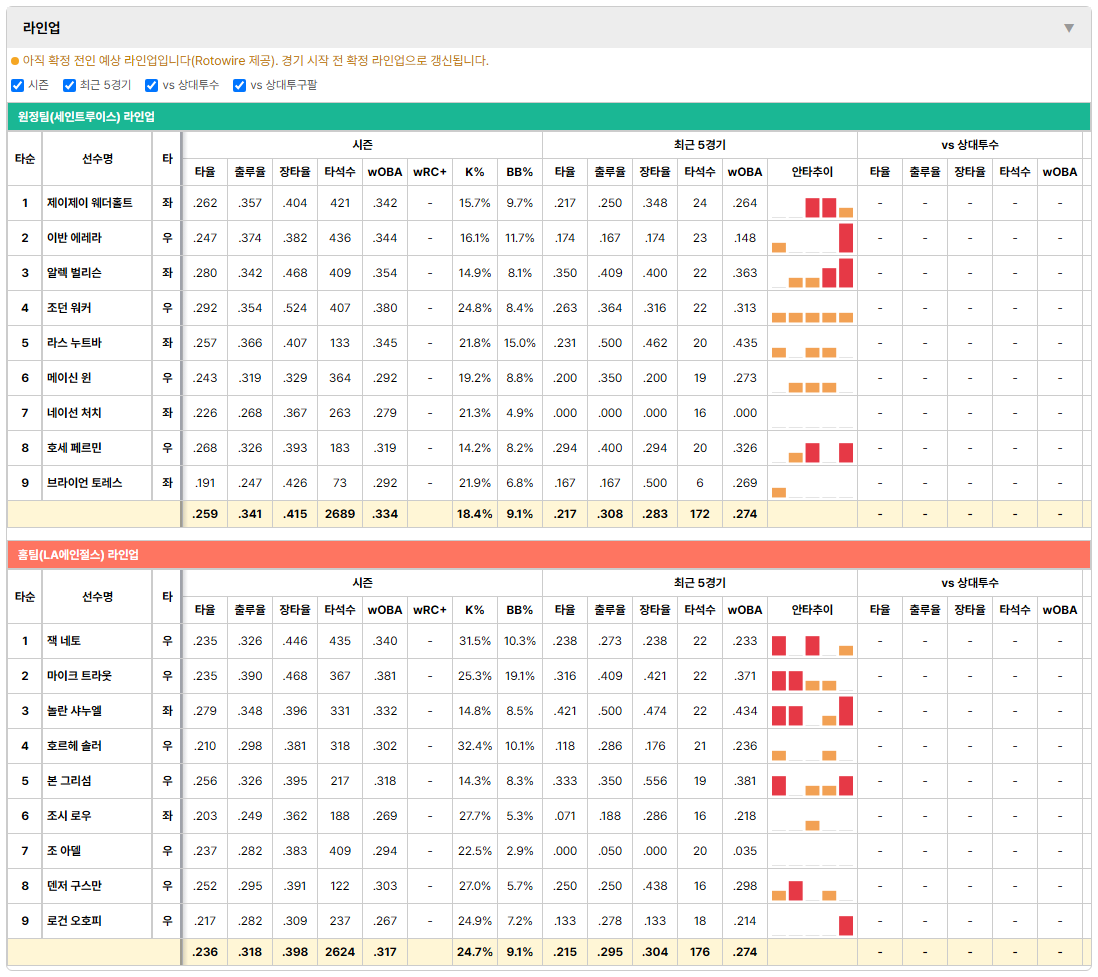Image resolution: width=1098 pixels, height=977 pixels.
Task: Click 제이제이 웨더홀트 hit trend bars
Action: click(x=812, y=203)
